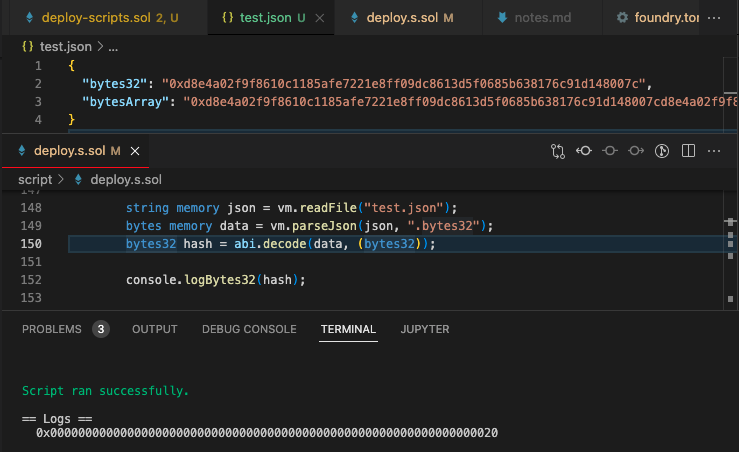Click the problems count badge 3
This screenshot has height=452, width=739.
101,329
